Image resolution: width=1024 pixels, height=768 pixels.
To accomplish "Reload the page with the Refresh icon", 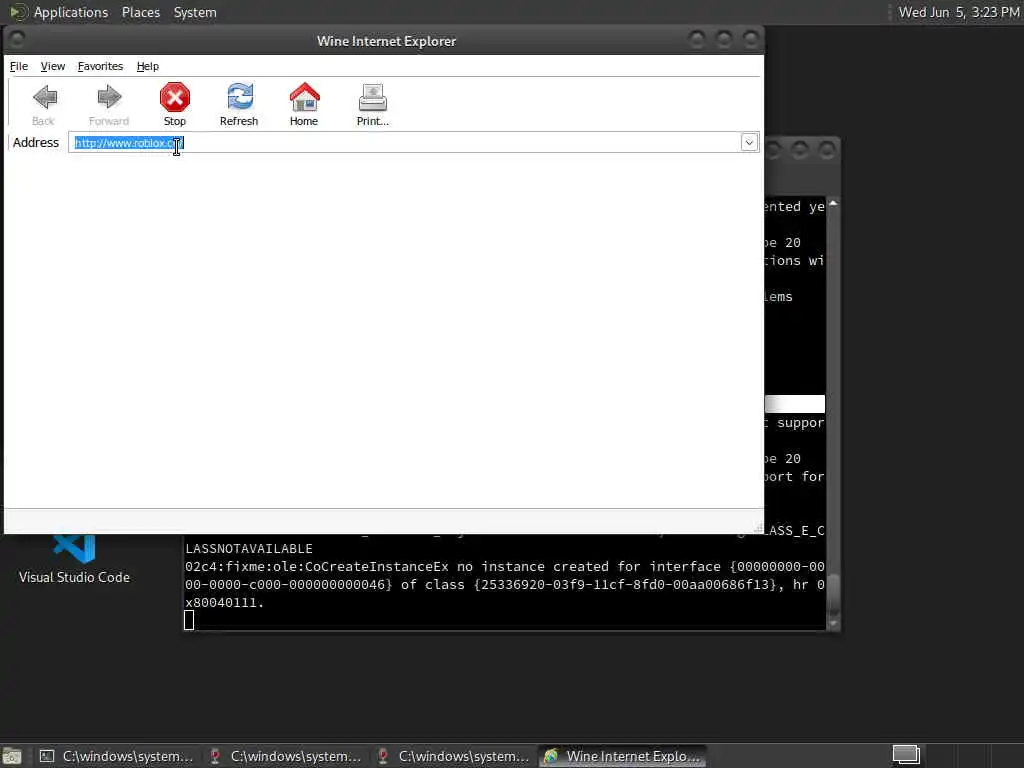I will pos(239,97).
